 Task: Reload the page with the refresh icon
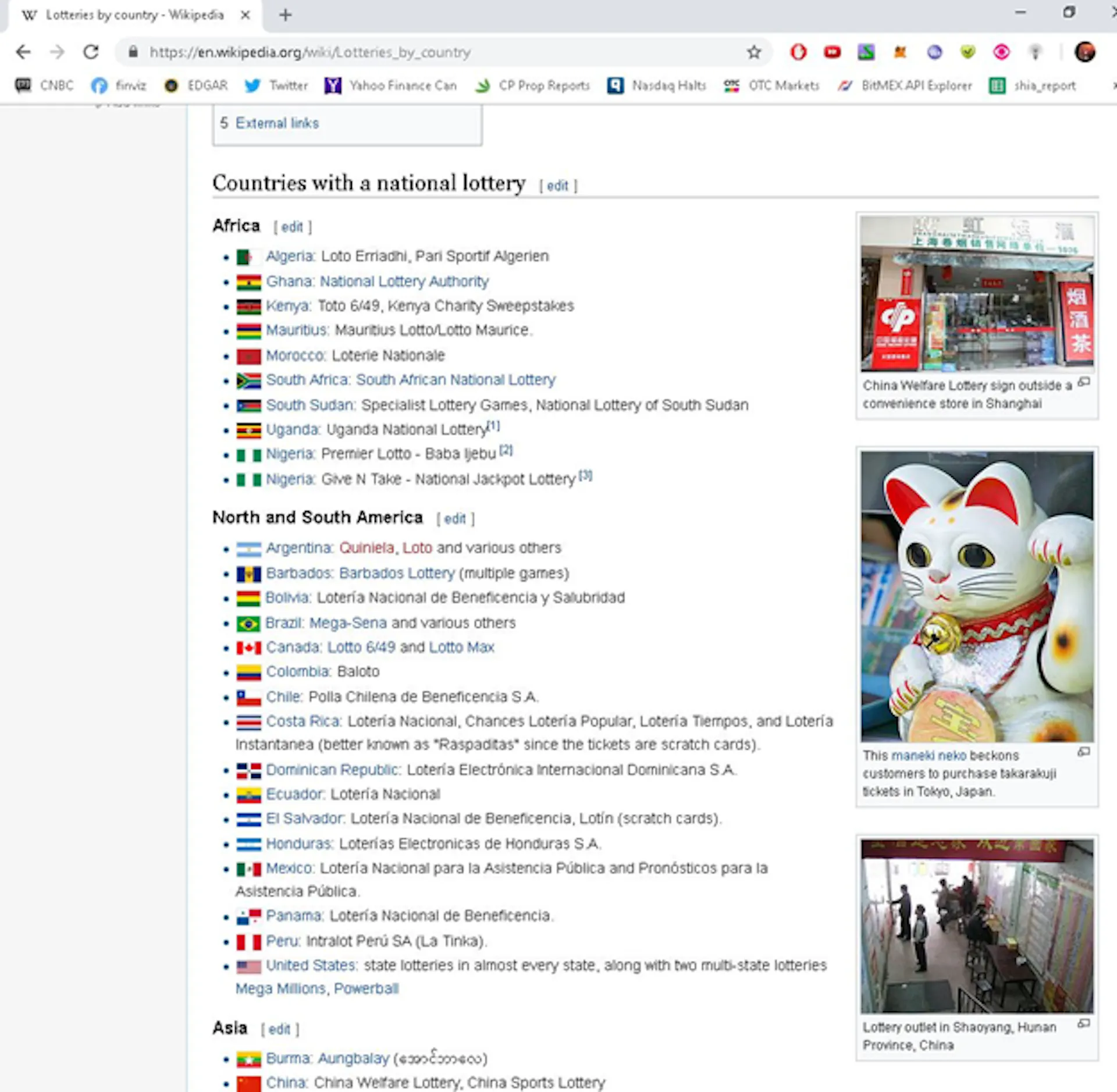91,52
